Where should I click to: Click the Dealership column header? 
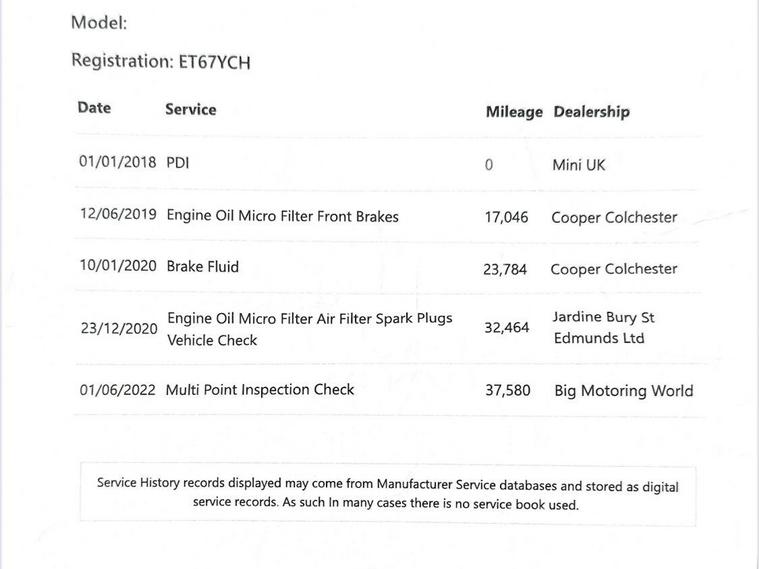tap(591, 112)
